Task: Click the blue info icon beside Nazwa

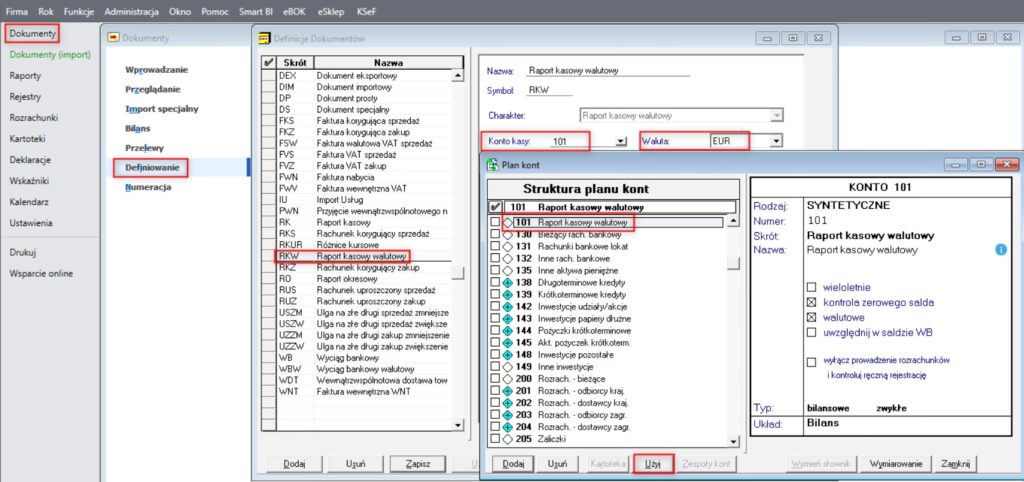Action: point(1001,249)
